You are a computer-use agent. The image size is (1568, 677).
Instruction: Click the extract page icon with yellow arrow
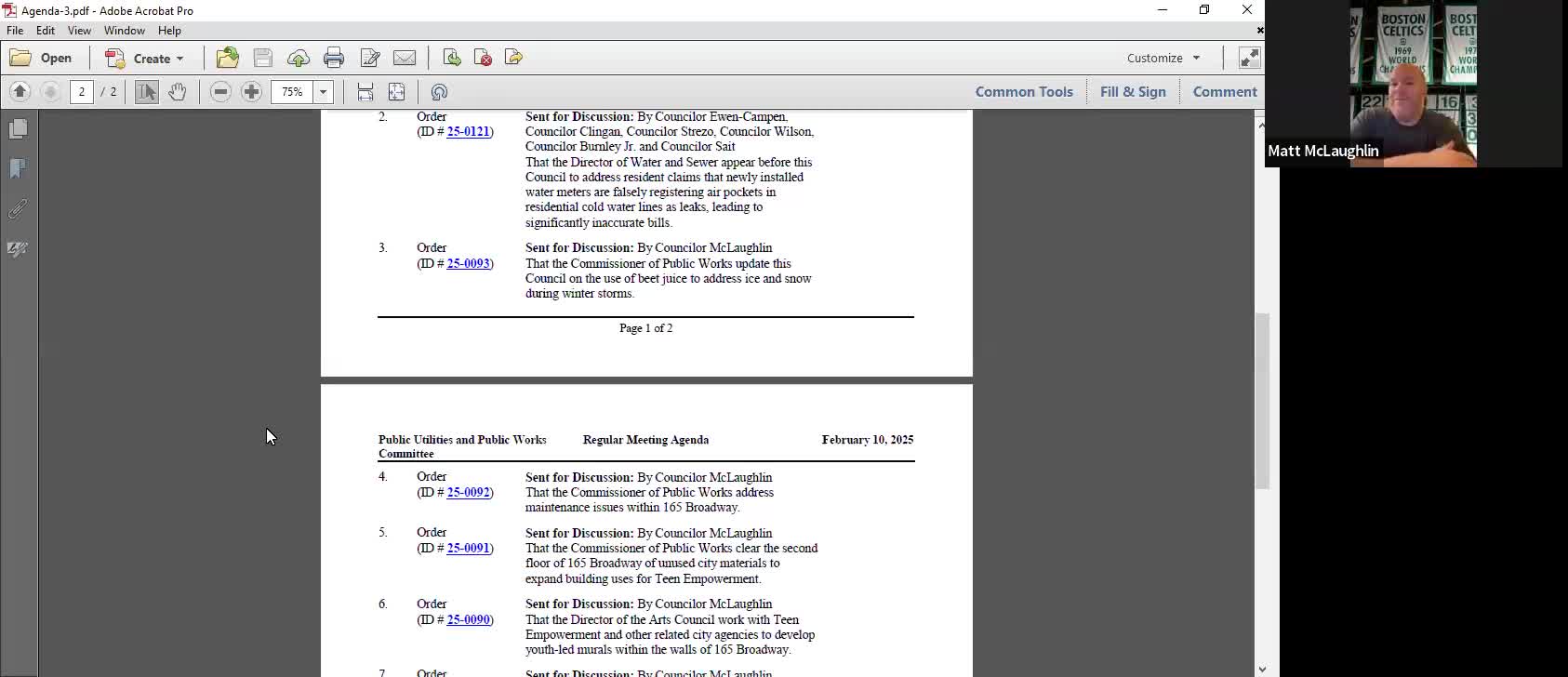513,58
